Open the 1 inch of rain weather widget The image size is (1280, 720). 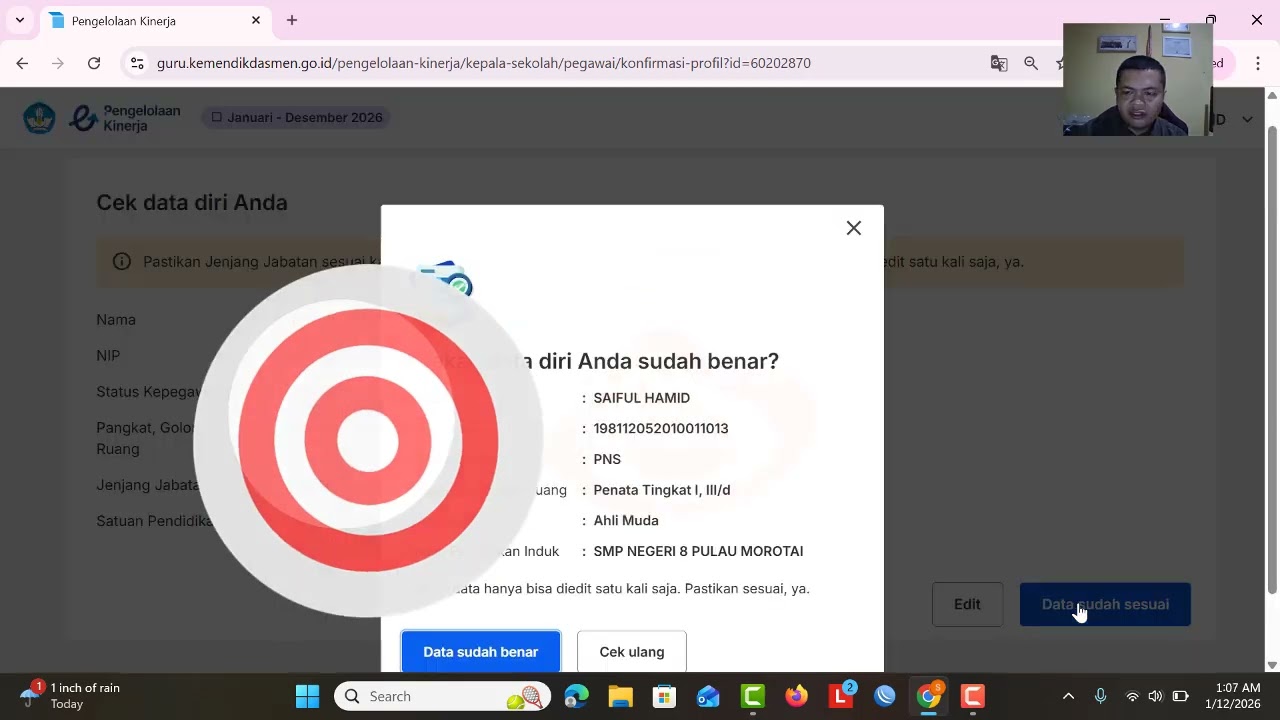click(x=70, y=696)
